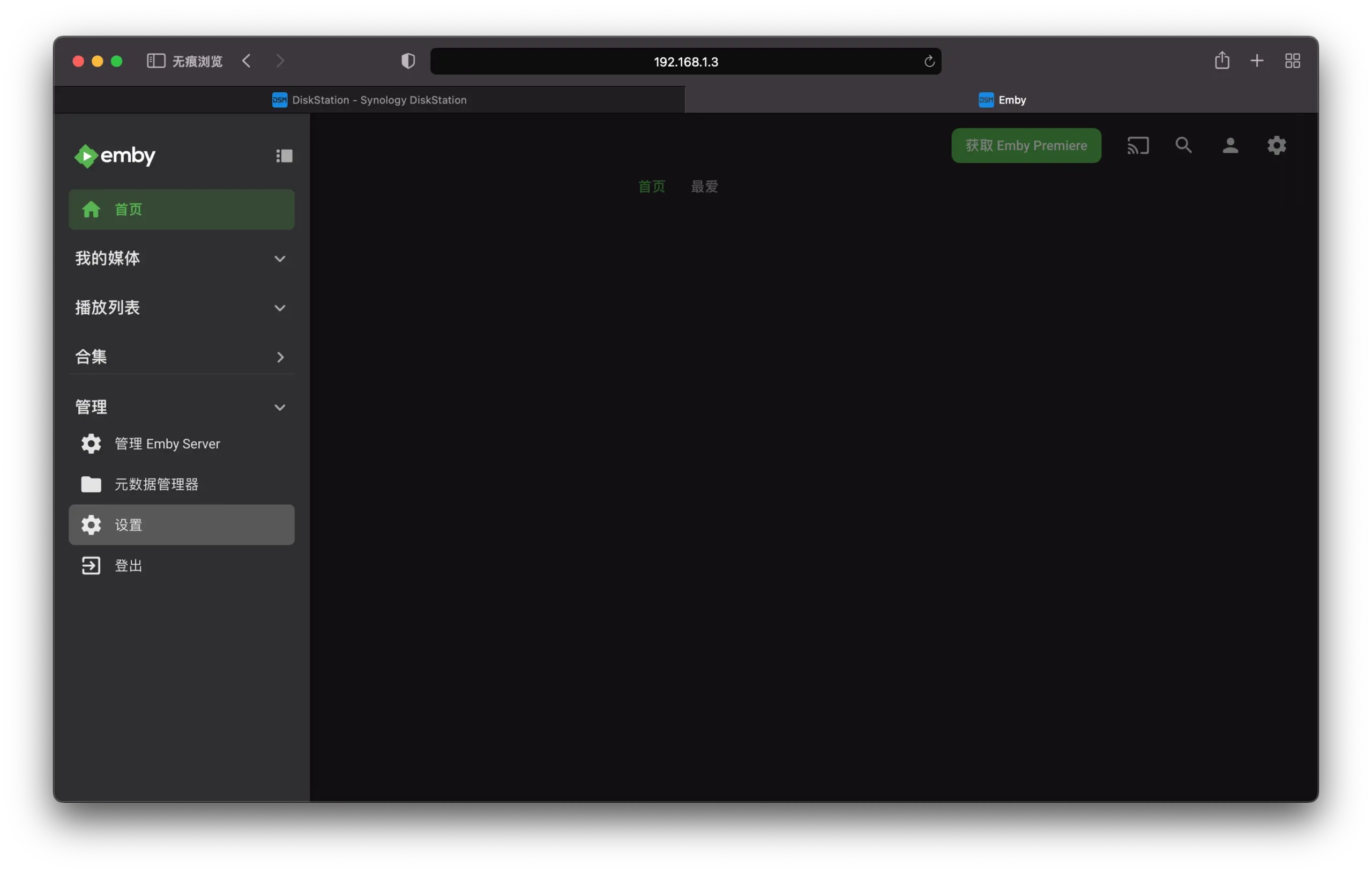Open 管理 Emby Server menu item
This screenshot has width=1372, height=873.
(x=182, y=443)
